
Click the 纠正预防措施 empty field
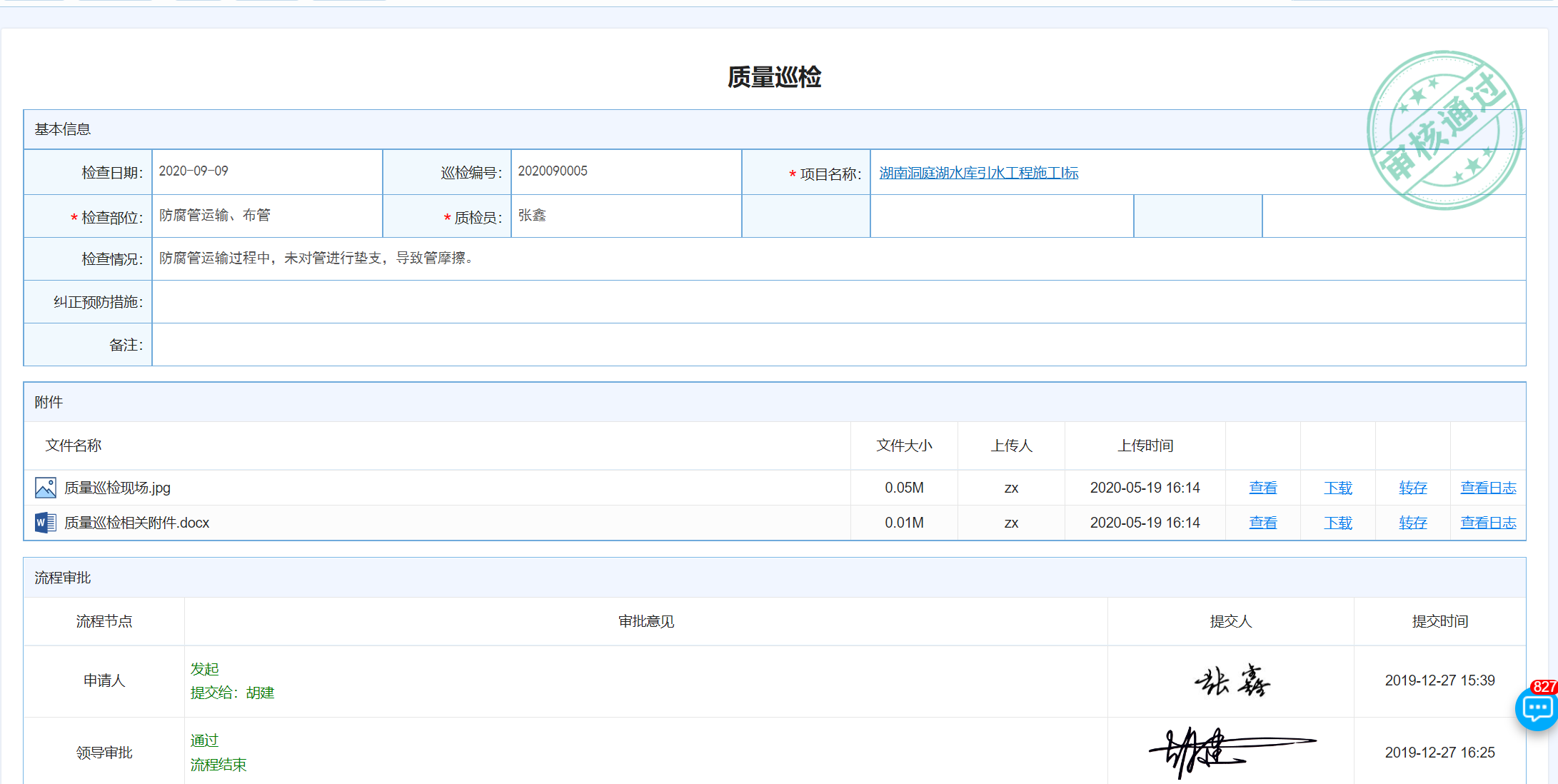point(838,302)
